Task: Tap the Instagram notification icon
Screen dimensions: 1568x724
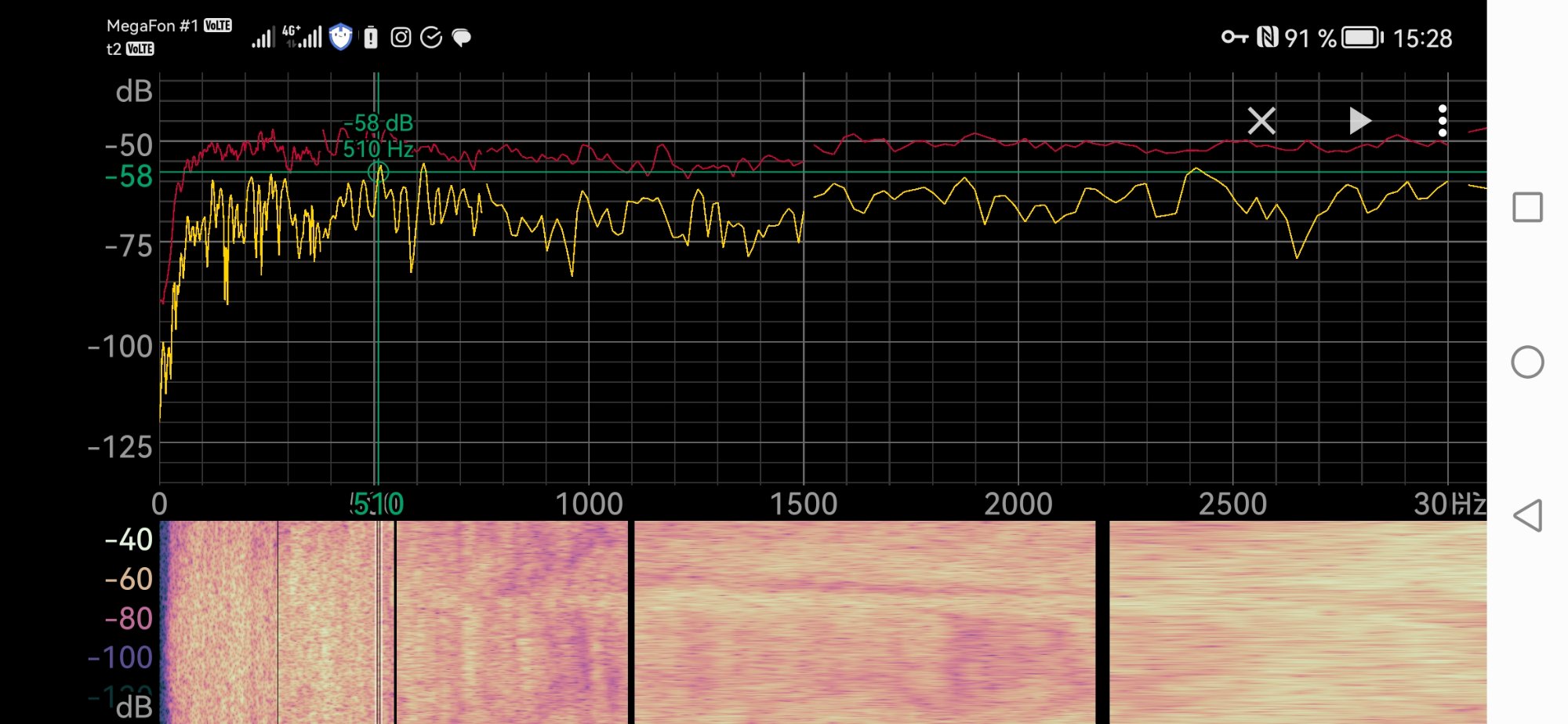Action: point(401,38)
